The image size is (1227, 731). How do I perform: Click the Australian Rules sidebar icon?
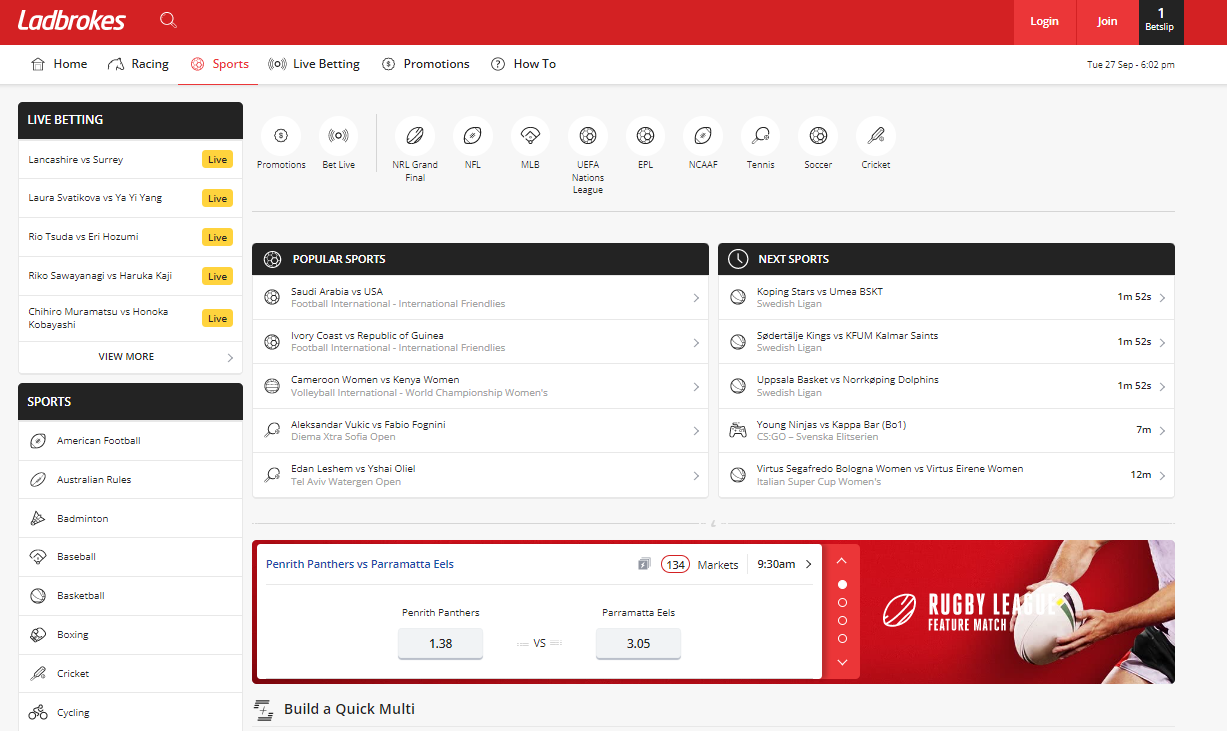[x=38, y=480]
